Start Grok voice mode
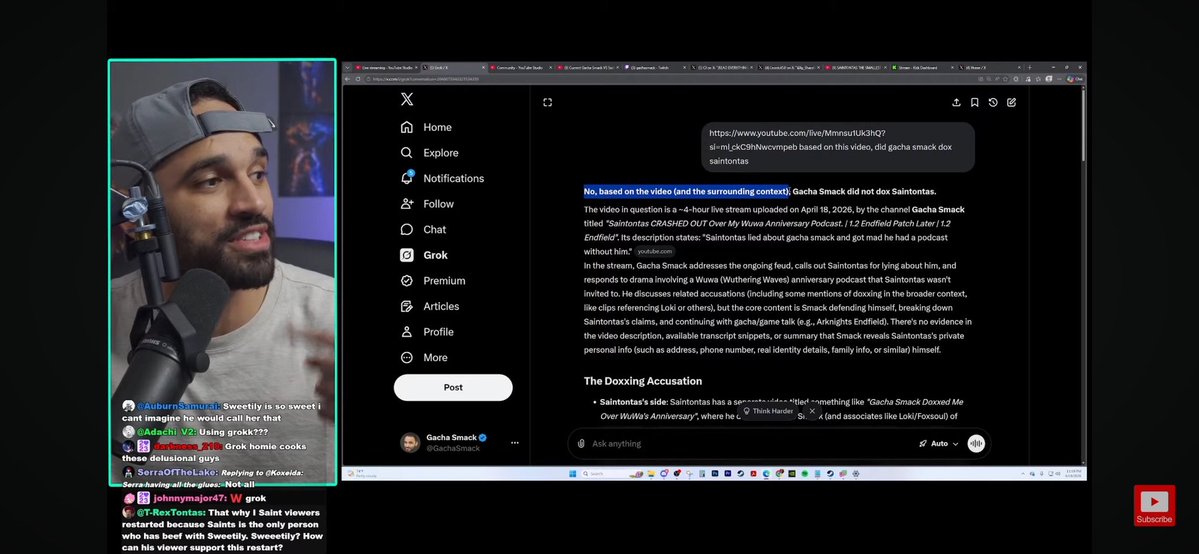The width and height of the screenshot is (1199, 554). point(976,443)
